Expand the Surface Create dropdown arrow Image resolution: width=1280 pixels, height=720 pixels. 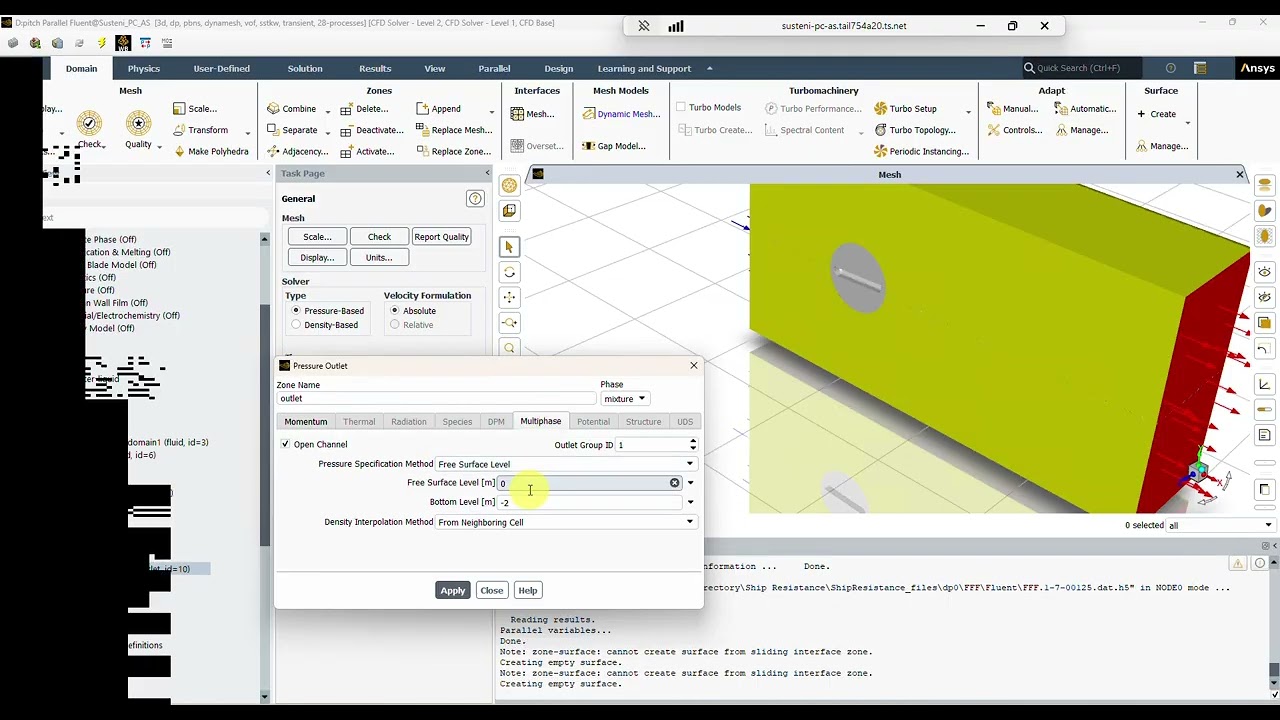(1188, 122)
